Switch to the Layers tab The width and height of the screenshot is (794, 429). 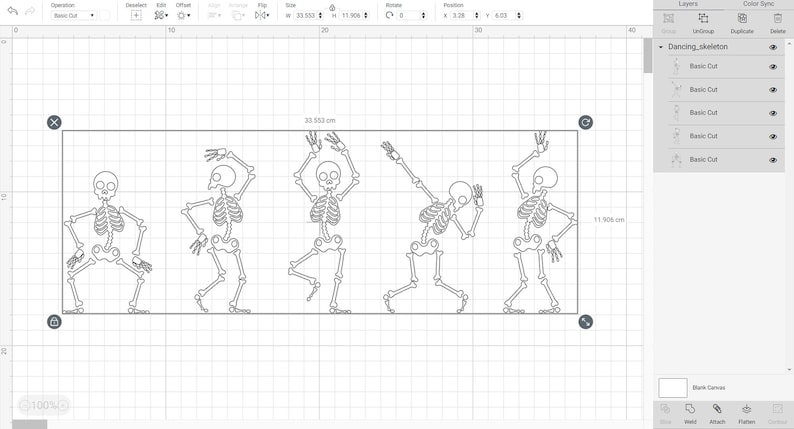[688, 4]
